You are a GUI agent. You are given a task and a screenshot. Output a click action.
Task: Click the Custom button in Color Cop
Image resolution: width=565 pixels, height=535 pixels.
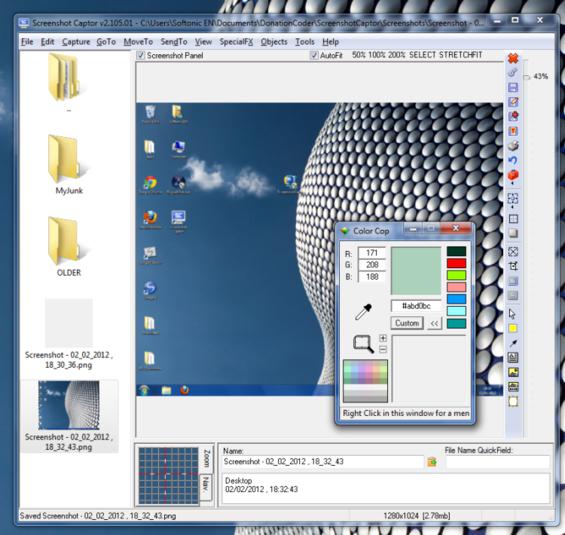[407, 323]
